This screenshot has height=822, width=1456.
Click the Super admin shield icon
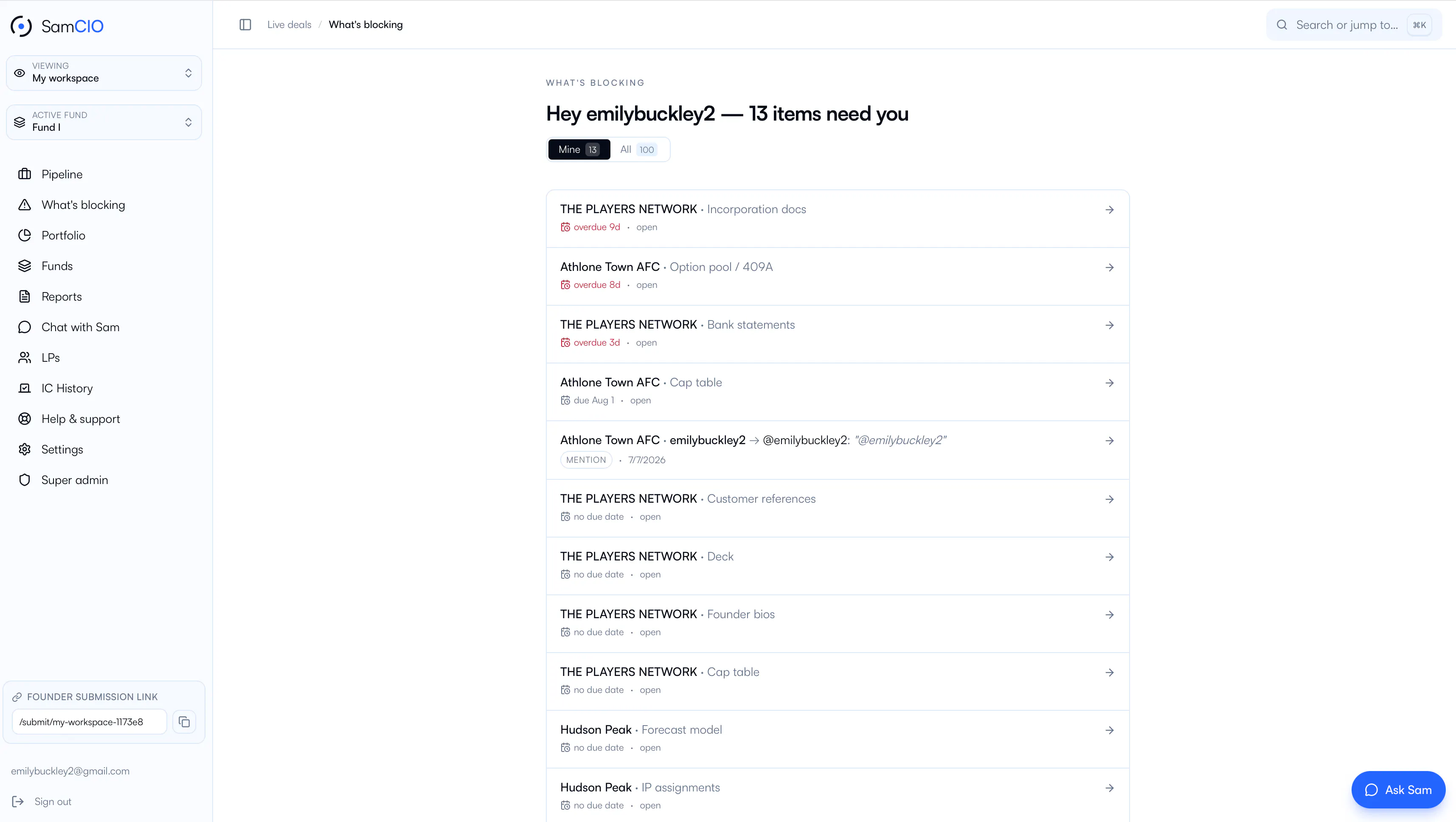(x=24, y=479)
